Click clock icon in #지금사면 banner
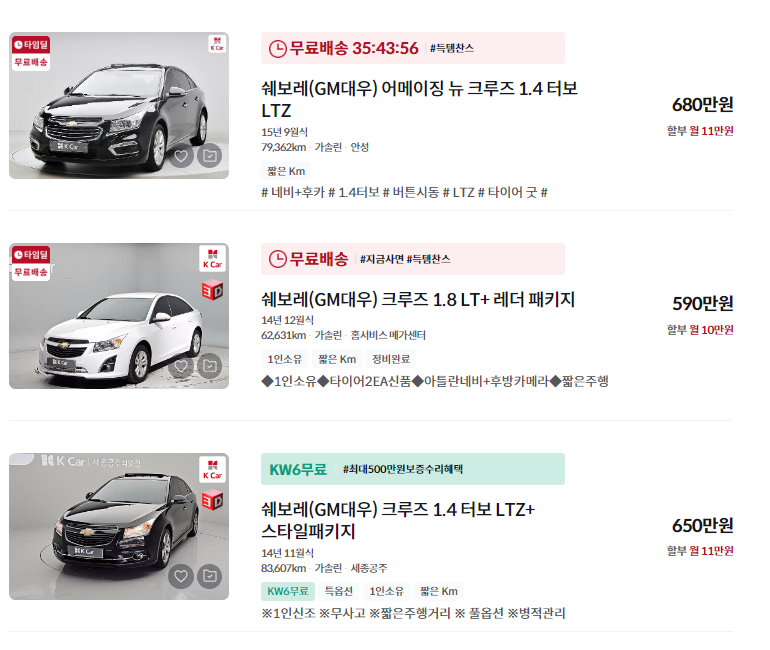This screenshot has height=650, width=770. 277,259
